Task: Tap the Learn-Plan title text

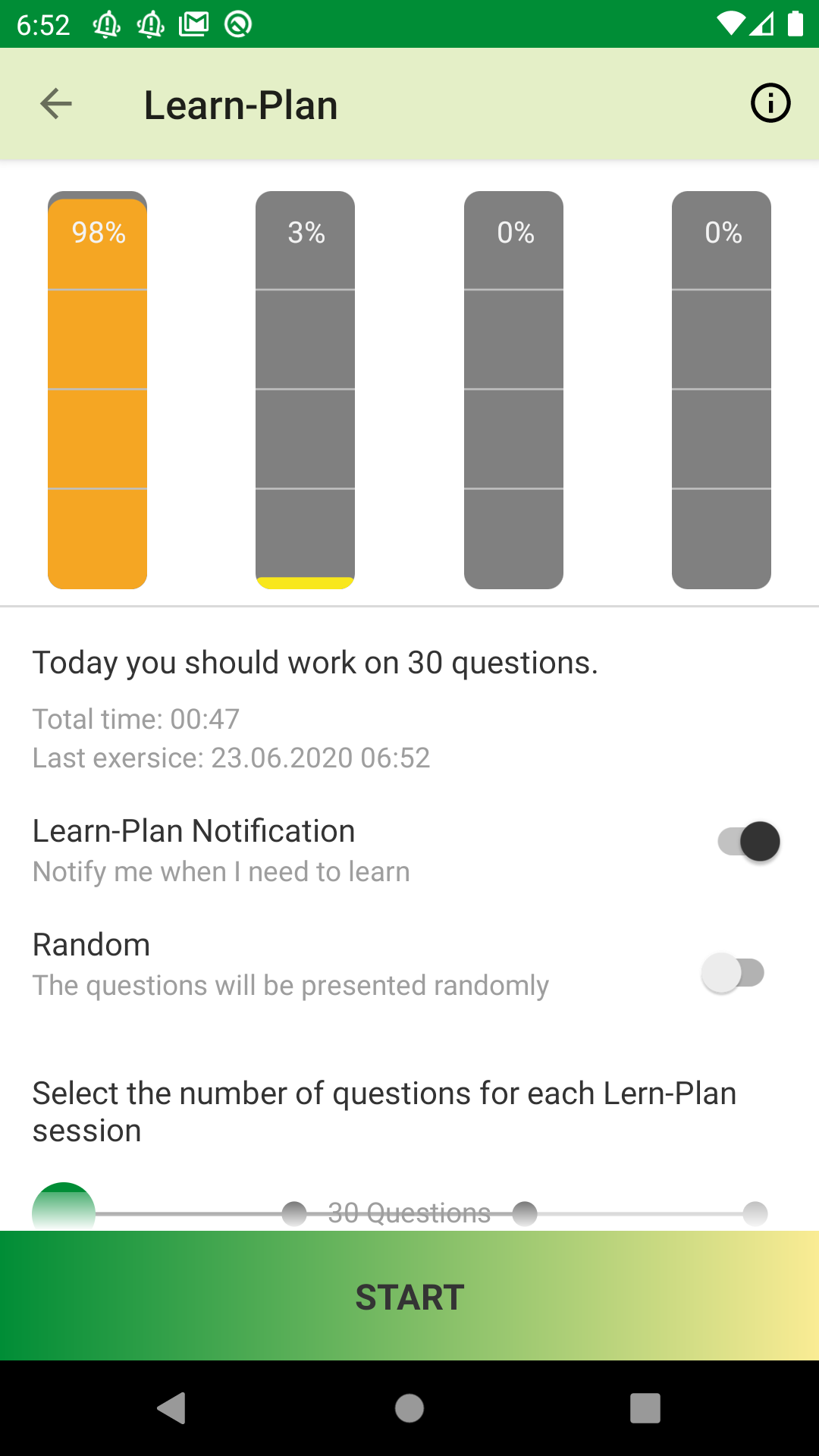Action: tap(241, 105)
